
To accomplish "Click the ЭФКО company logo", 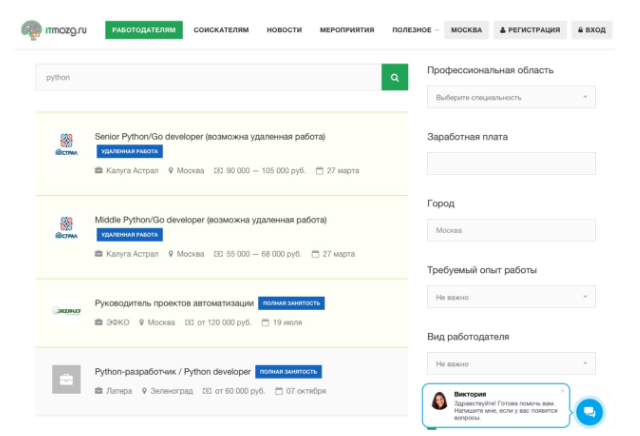I will (x=67, y=311).
